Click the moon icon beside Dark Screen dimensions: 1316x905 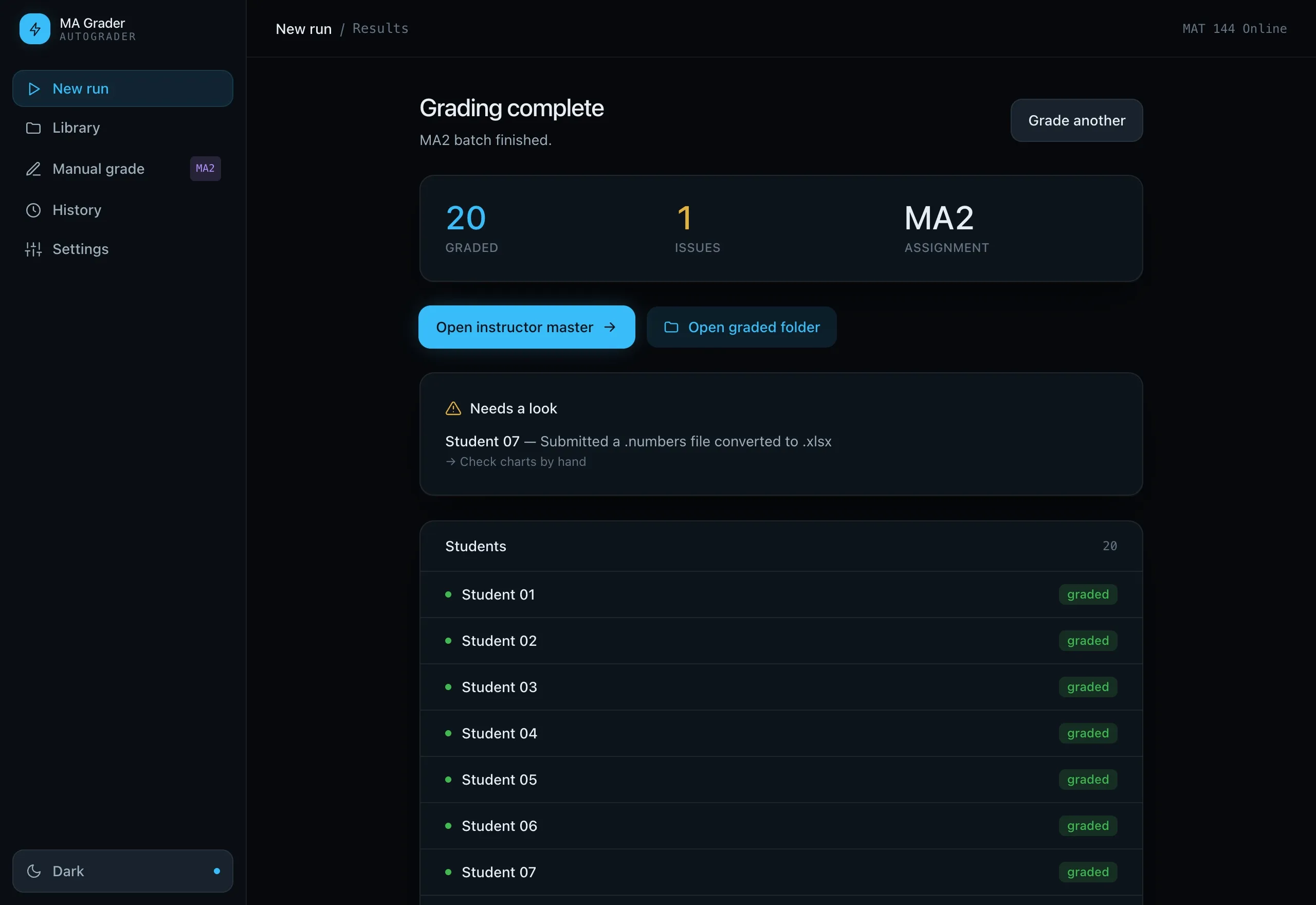(34, 871)
